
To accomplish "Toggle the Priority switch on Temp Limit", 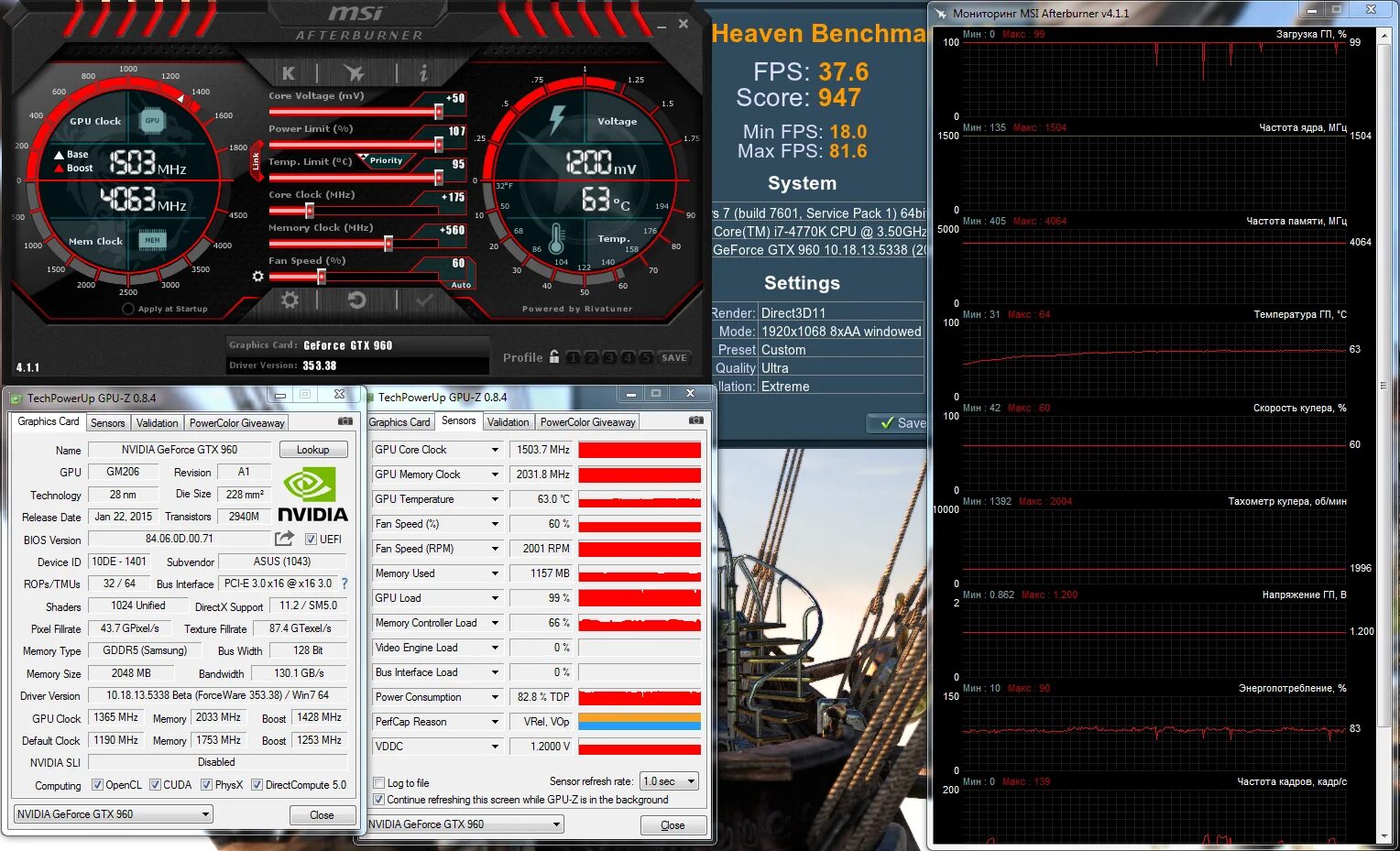I will 385,160.
